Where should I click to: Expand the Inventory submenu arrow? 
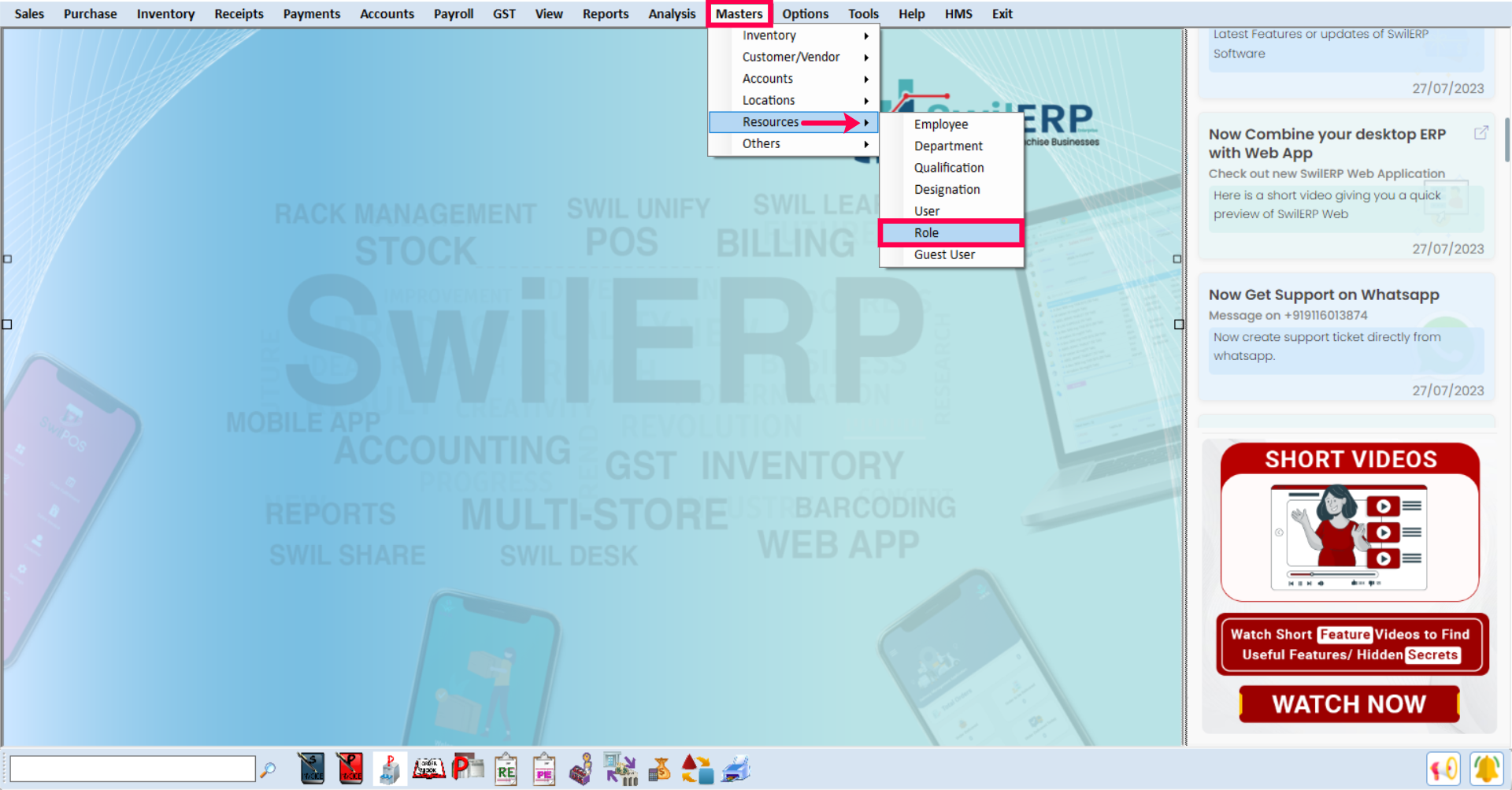pos(866,35)
